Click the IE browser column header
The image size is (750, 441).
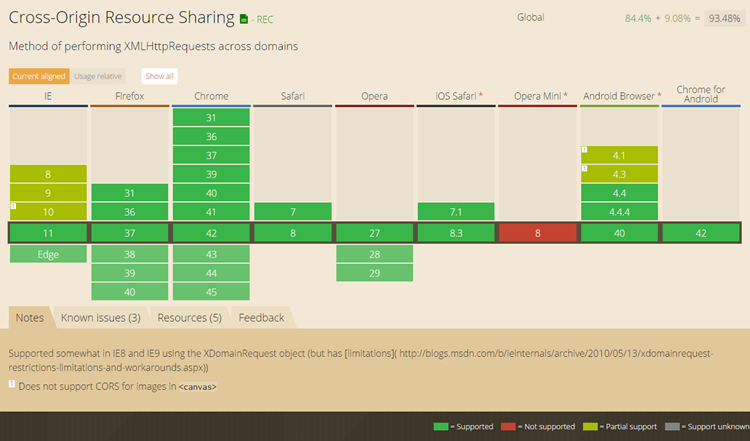point(48,96)
